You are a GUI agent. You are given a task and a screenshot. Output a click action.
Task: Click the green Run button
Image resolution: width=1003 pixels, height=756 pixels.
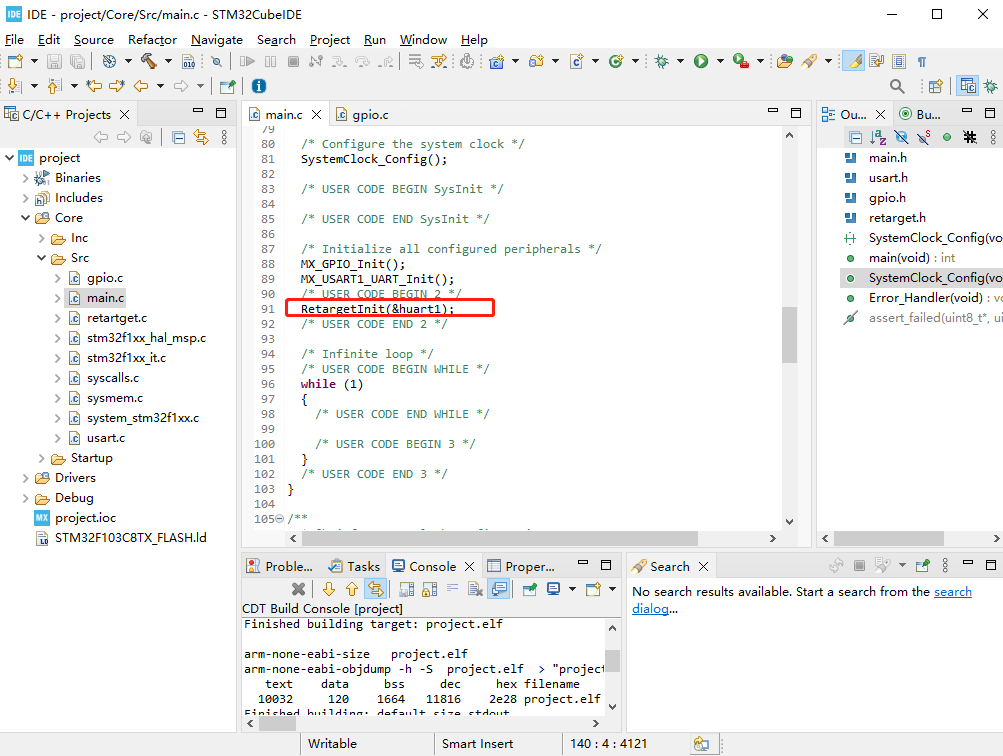coord(701,61)
